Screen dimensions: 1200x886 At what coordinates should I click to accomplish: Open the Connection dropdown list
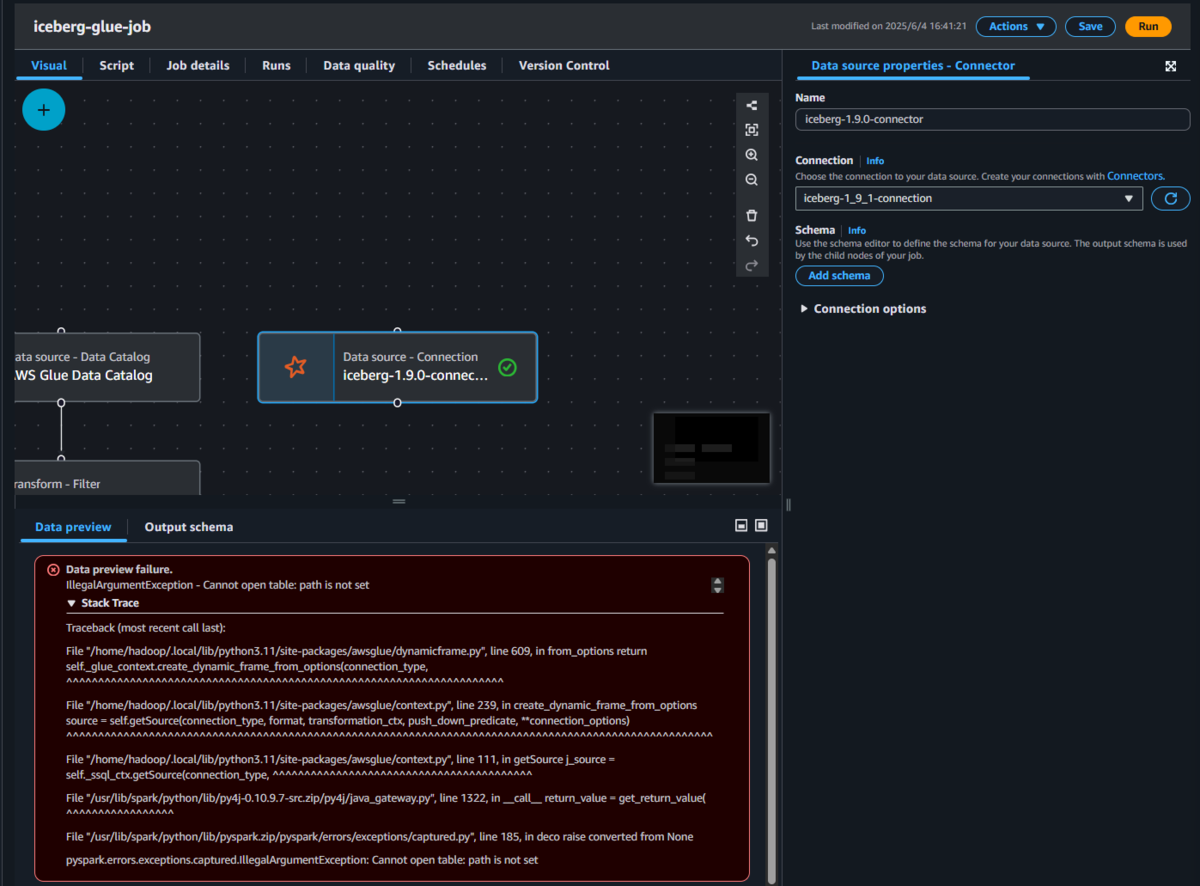point(969,198)
